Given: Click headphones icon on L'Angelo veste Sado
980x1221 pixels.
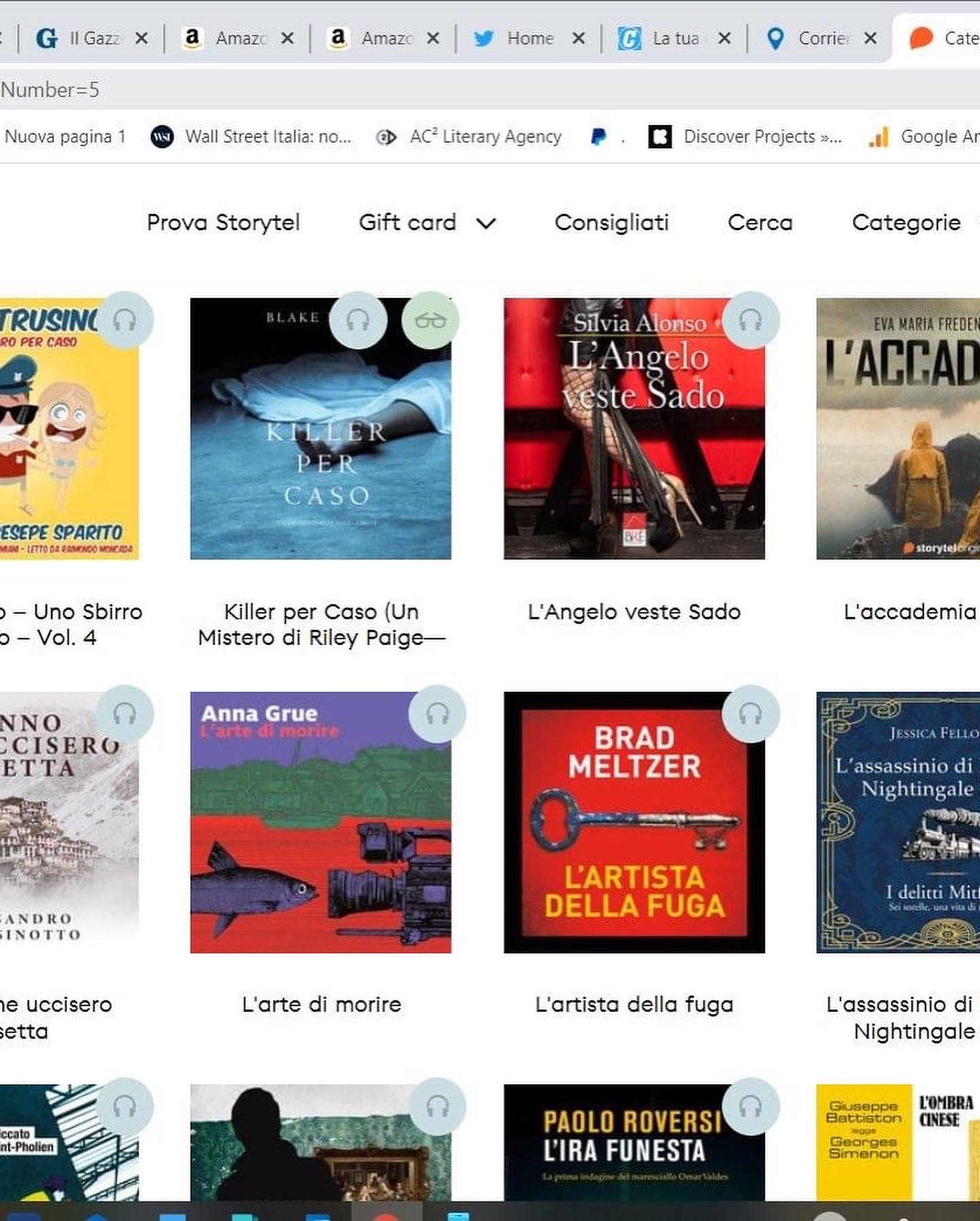Looking at the screenshot, I should (x=751, y=320).
